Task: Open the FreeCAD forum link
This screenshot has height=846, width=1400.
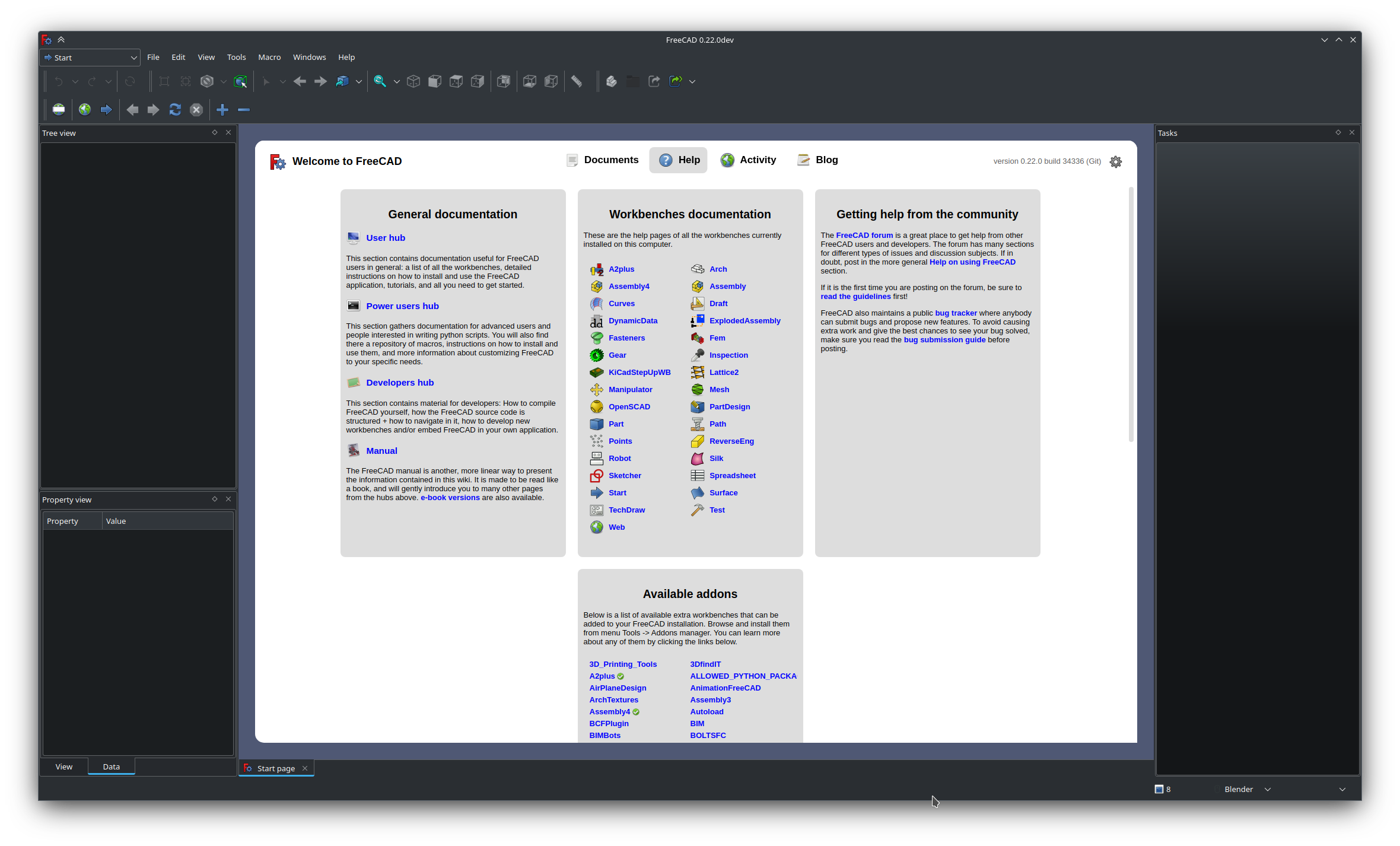Action: 864,236
